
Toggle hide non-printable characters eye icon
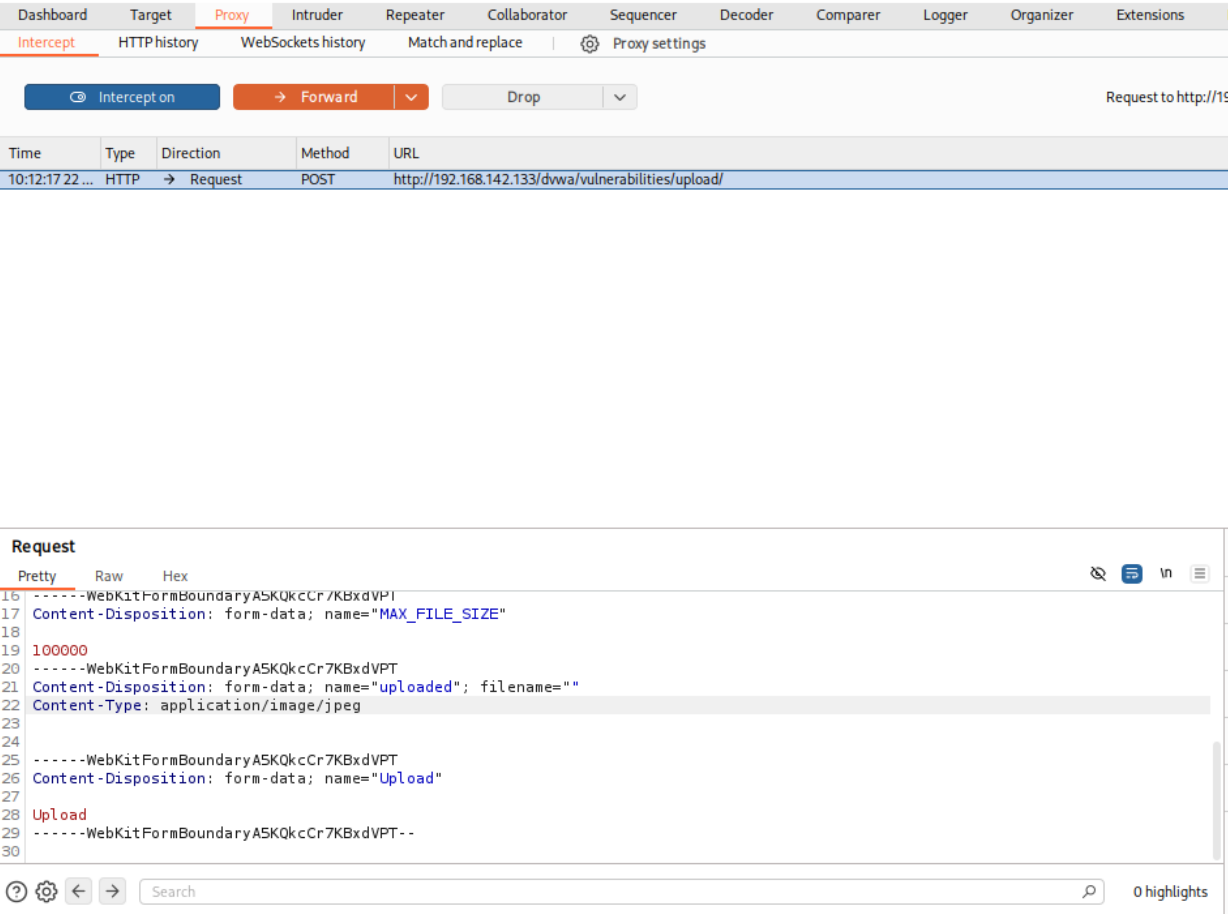[1098, 574]
